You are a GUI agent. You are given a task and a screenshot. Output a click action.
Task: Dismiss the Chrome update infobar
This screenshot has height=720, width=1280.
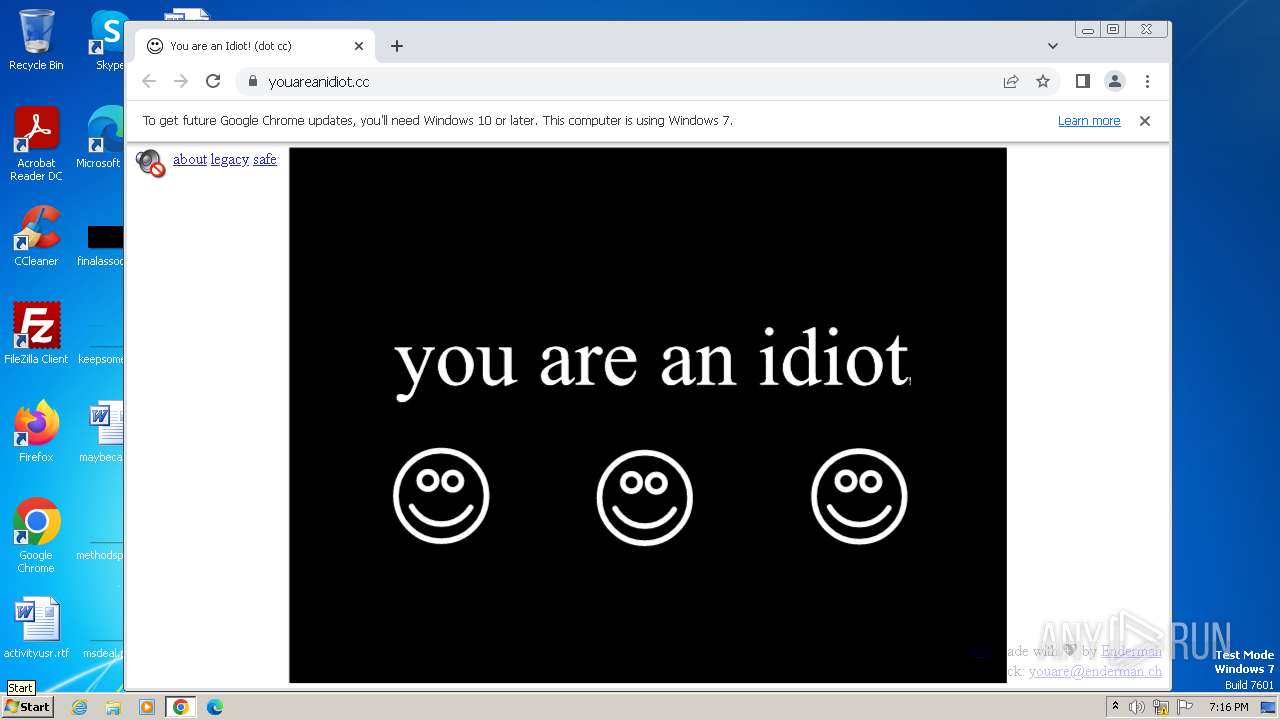1145,121
